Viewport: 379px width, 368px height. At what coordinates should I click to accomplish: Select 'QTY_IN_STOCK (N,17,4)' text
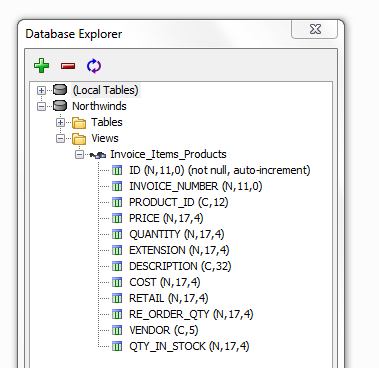tap(189, 346)
